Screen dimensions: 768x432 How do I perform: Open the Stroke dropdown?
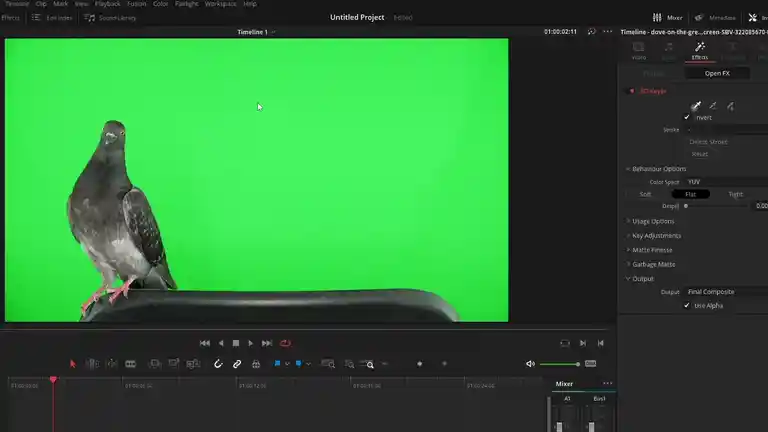pyautogui.click(x=726, y=130)
